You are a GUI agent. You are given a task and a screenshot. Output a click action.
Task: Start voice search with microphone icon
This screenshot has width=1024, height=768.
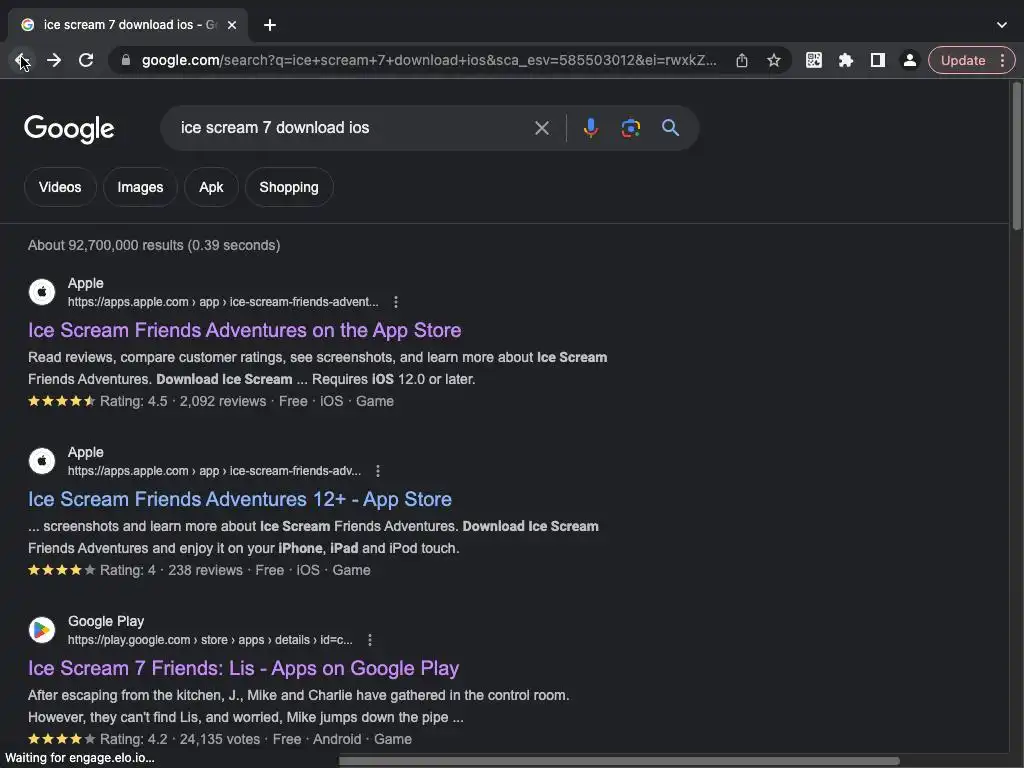590,128
